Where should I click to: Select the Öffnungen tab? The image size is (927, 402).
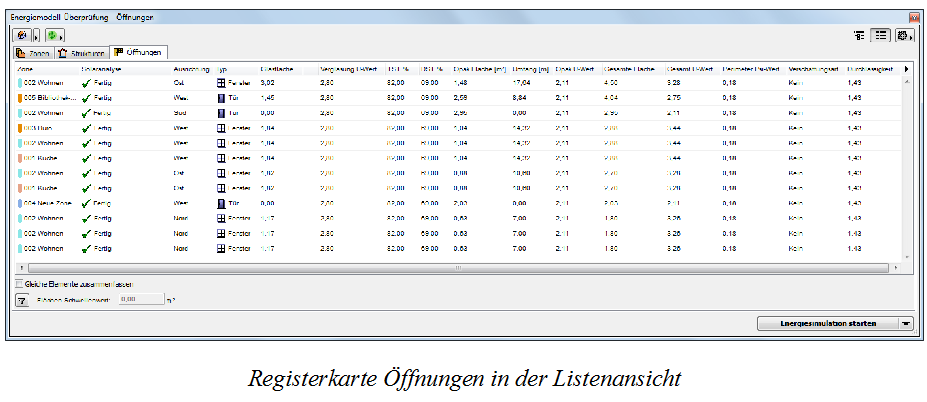140,52
